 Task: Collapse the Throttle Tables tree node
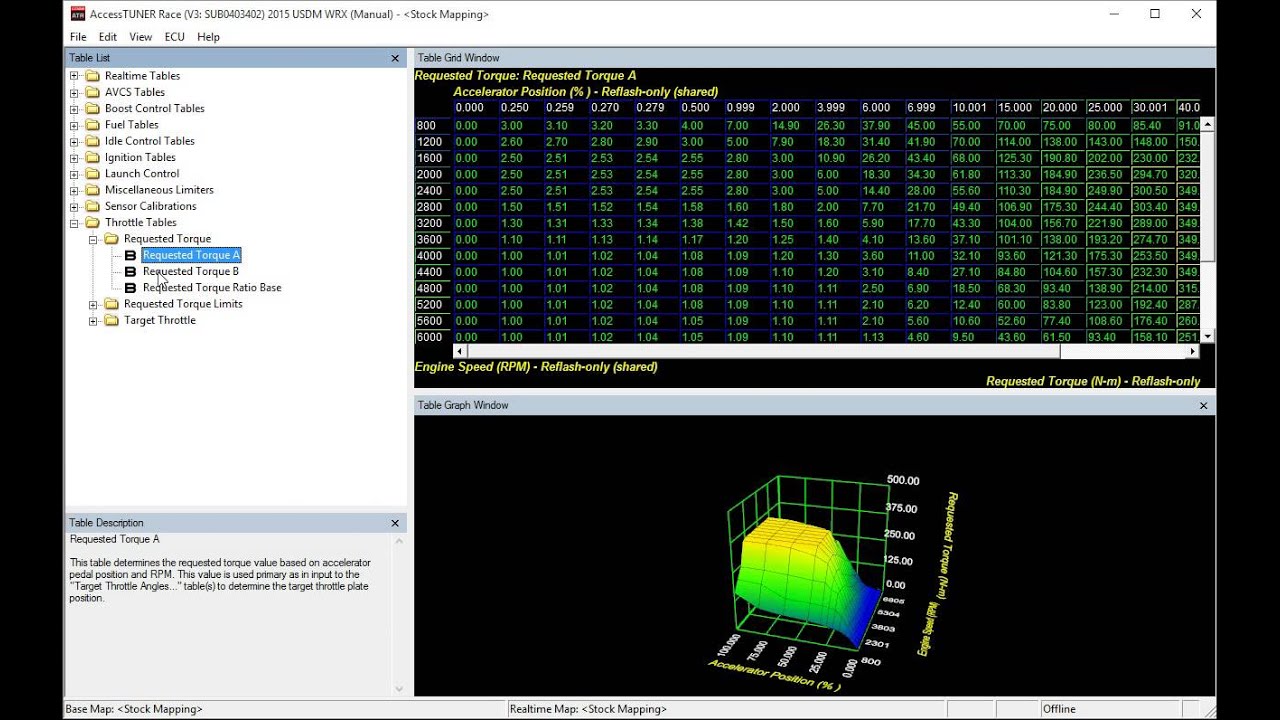[74, 222]
